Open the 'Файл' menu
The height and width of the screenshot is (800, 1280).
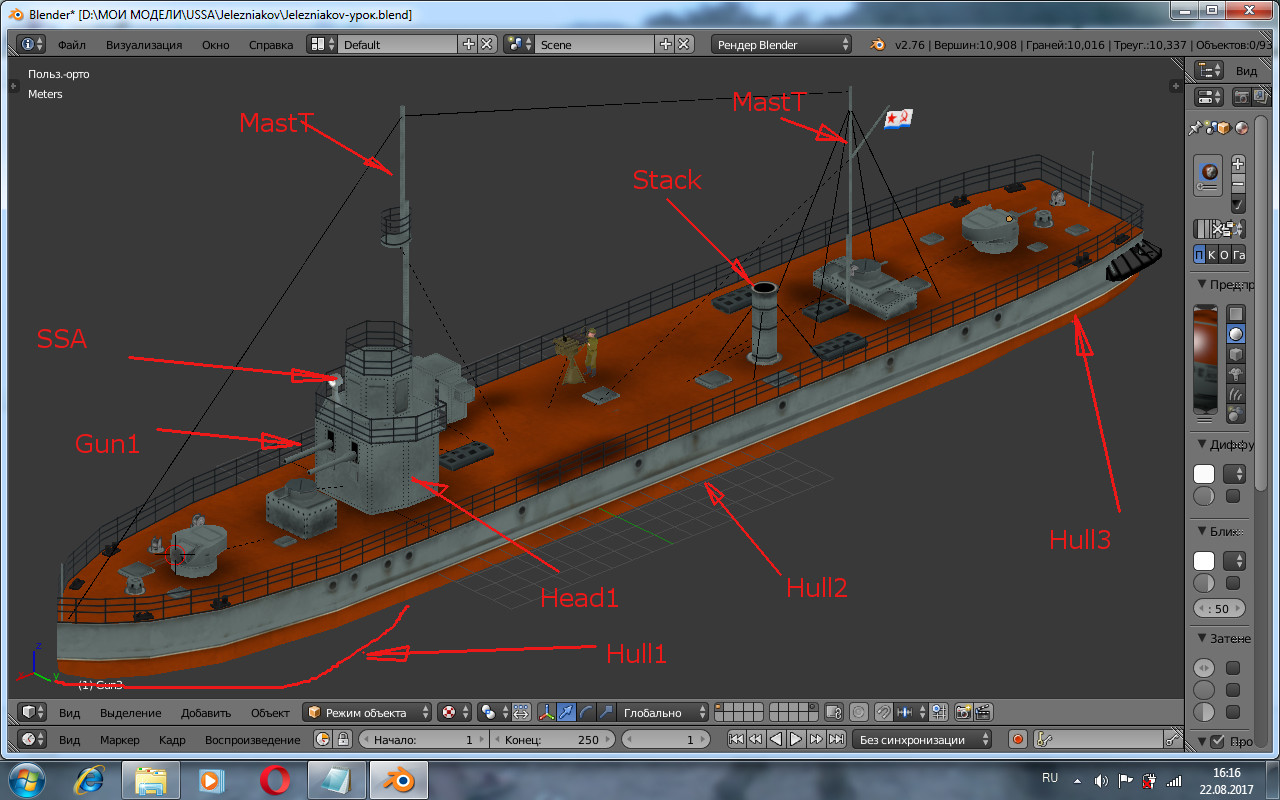[x=71, y=44]
